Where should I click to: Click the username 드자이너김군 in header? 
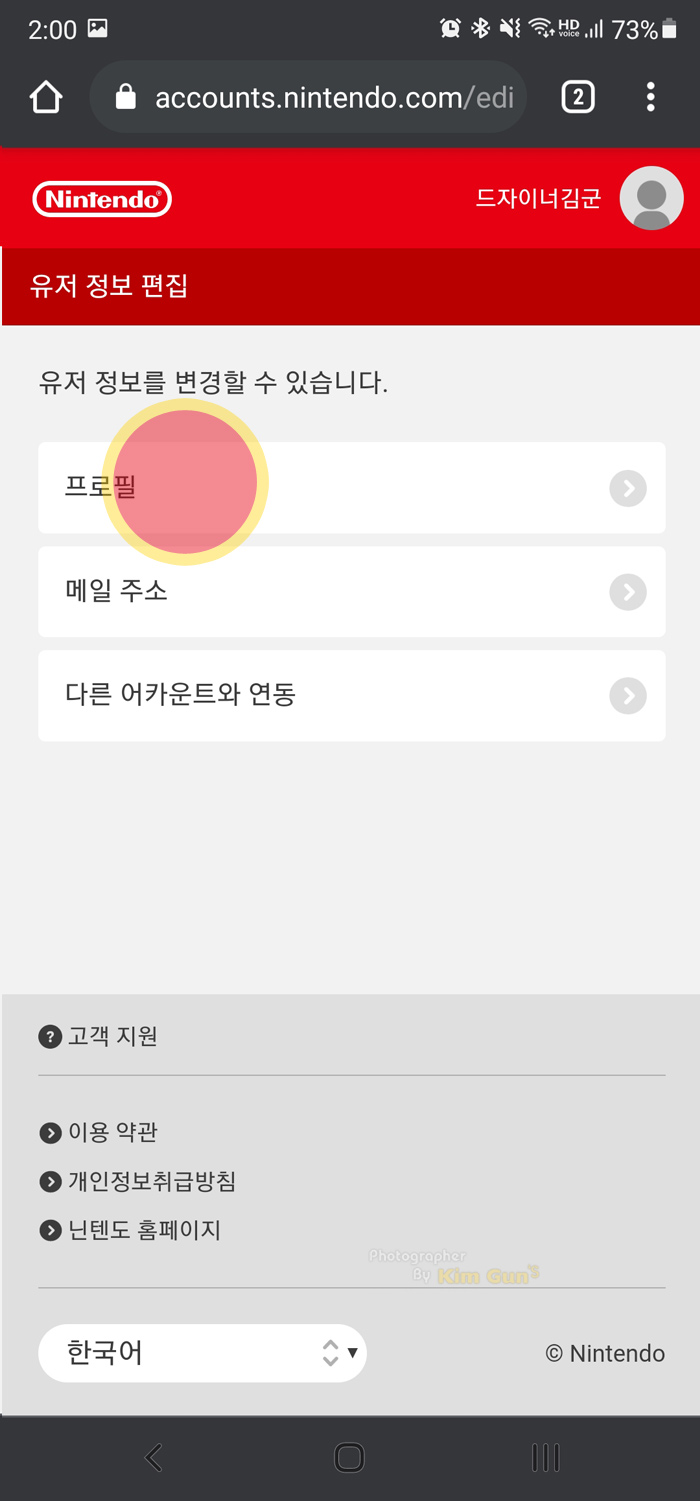point(538,198)
